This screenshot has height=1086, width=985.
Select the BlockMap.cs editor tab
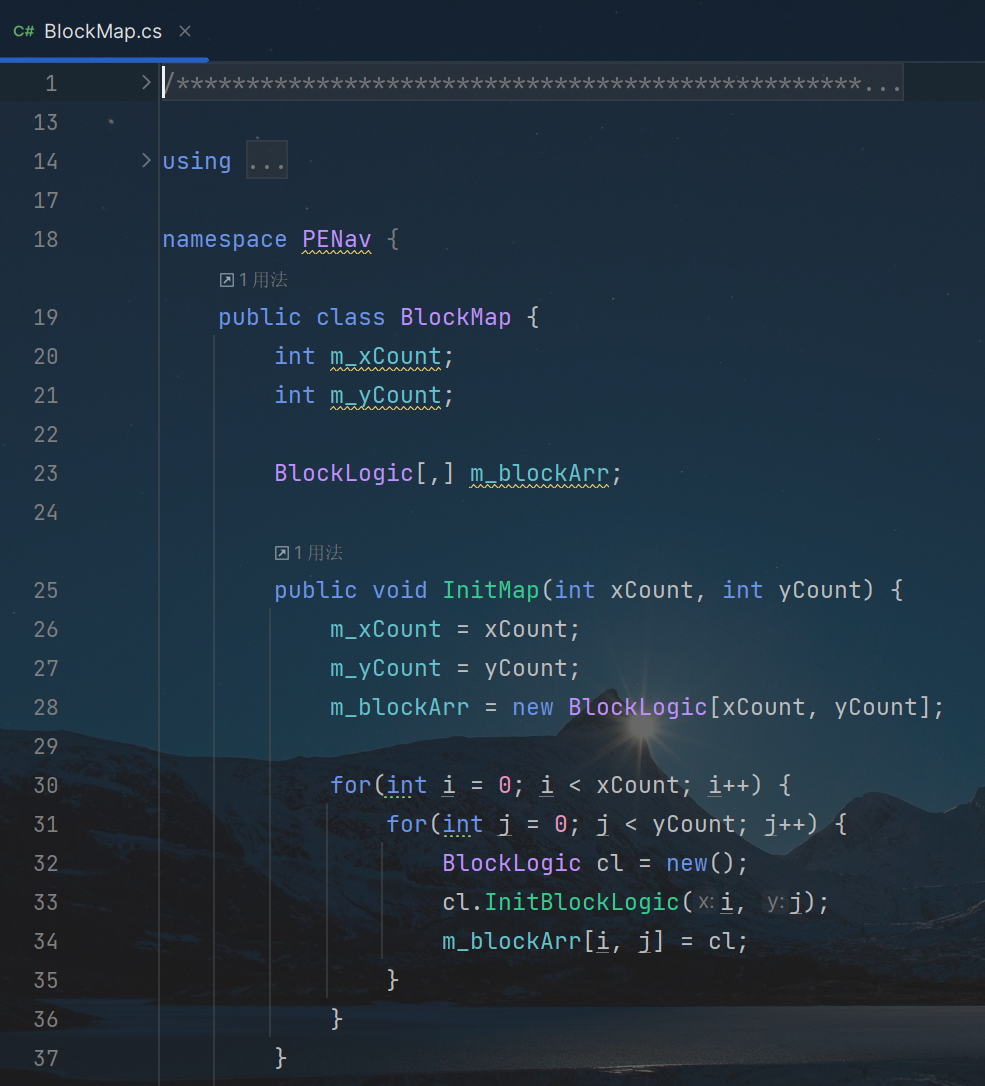[x=103, y=31]
